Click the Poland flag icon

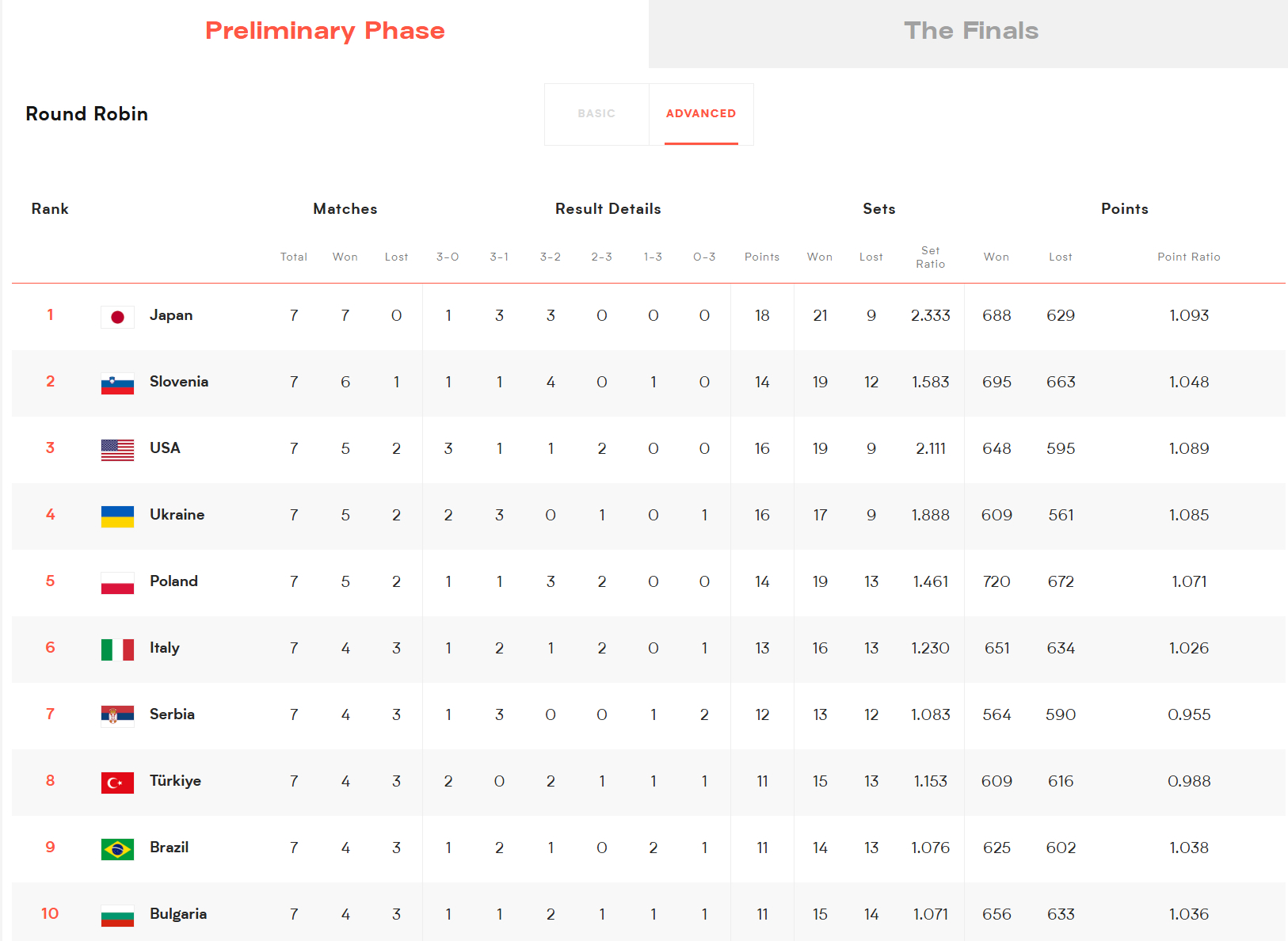tap(117, 583)
